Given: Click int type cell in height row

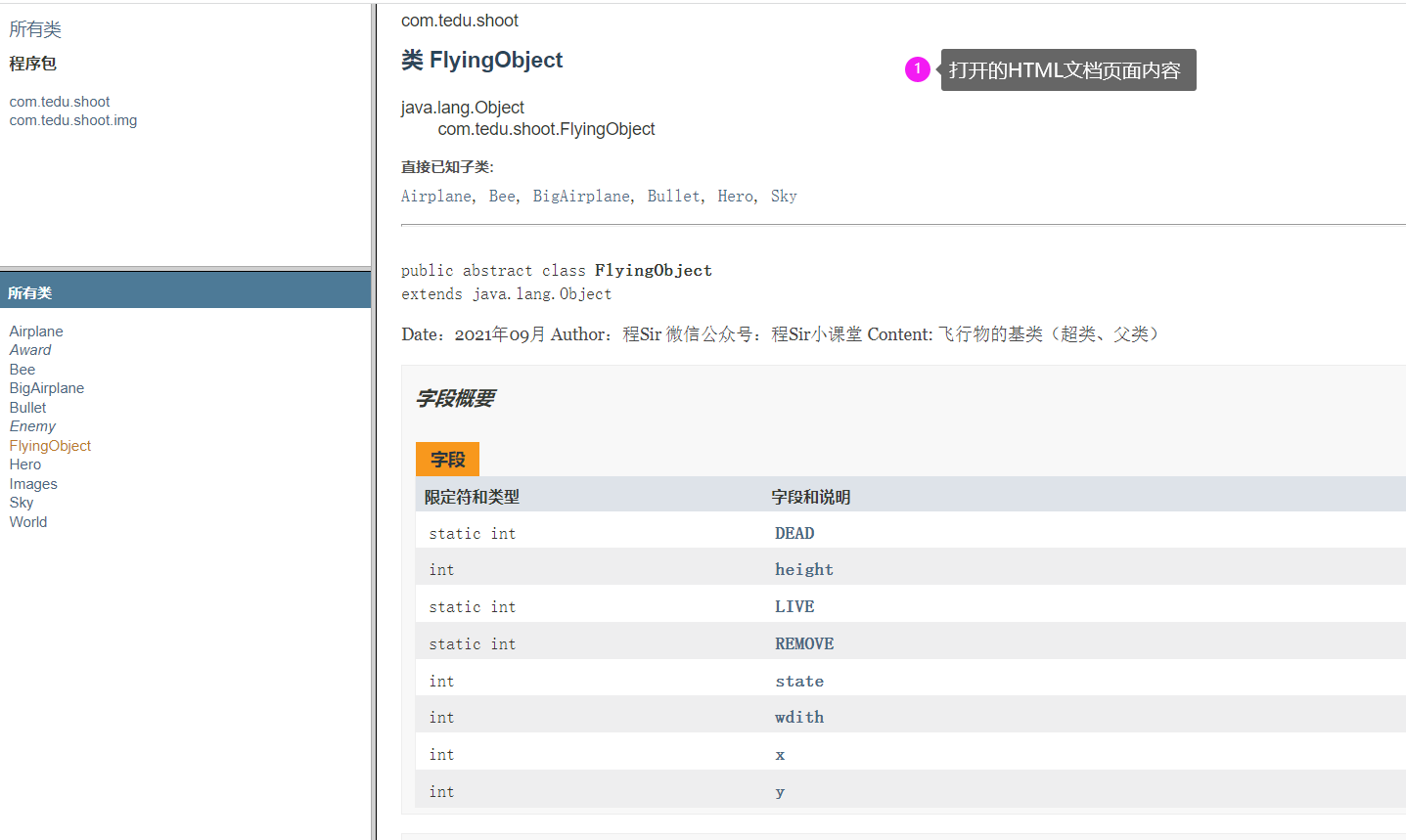Looking at the screenshot, I should click(441, 570).
